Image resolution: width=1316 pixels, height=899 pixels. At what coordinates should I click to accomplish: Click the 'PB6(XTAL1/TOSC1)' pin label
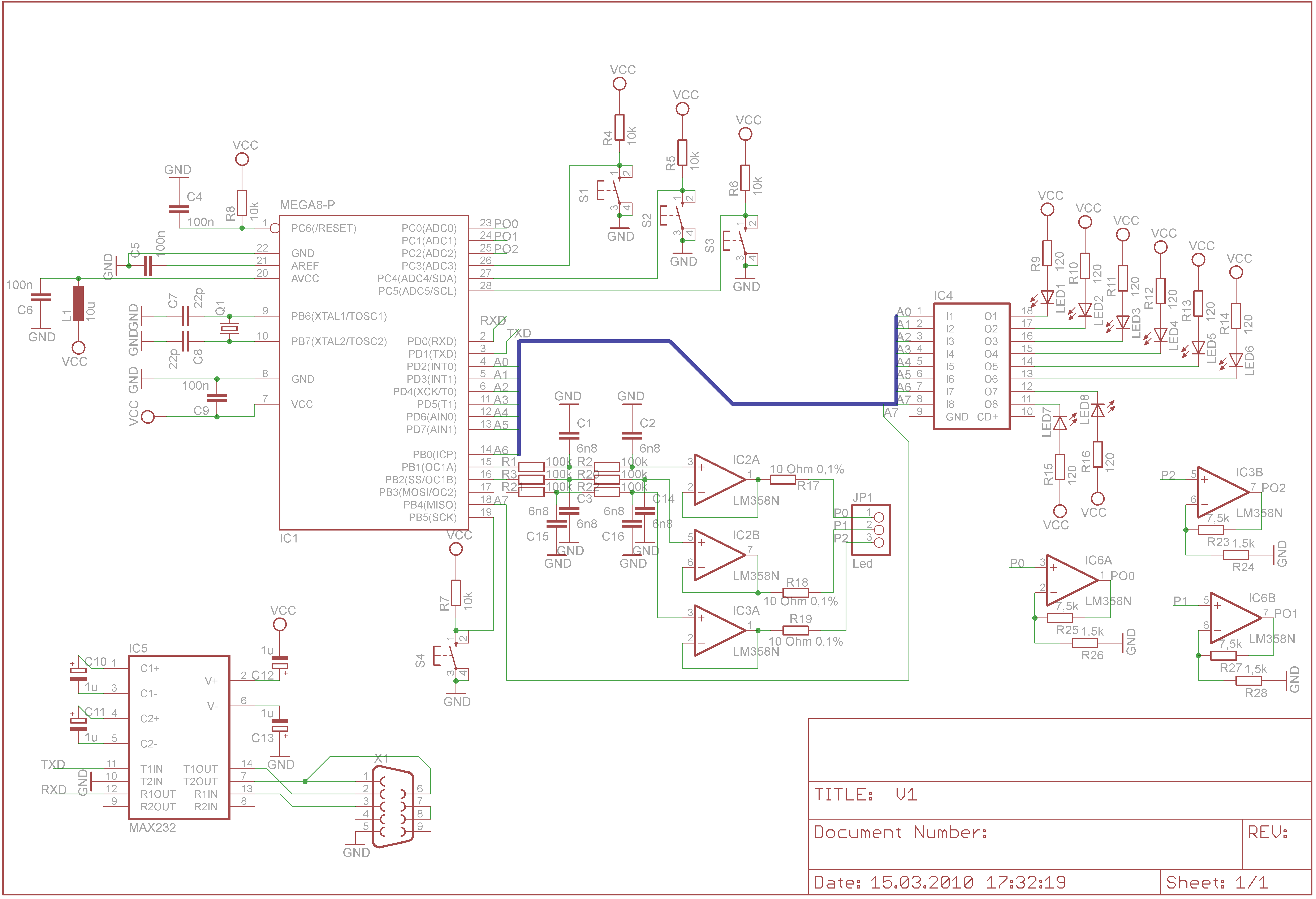(339, 317)
